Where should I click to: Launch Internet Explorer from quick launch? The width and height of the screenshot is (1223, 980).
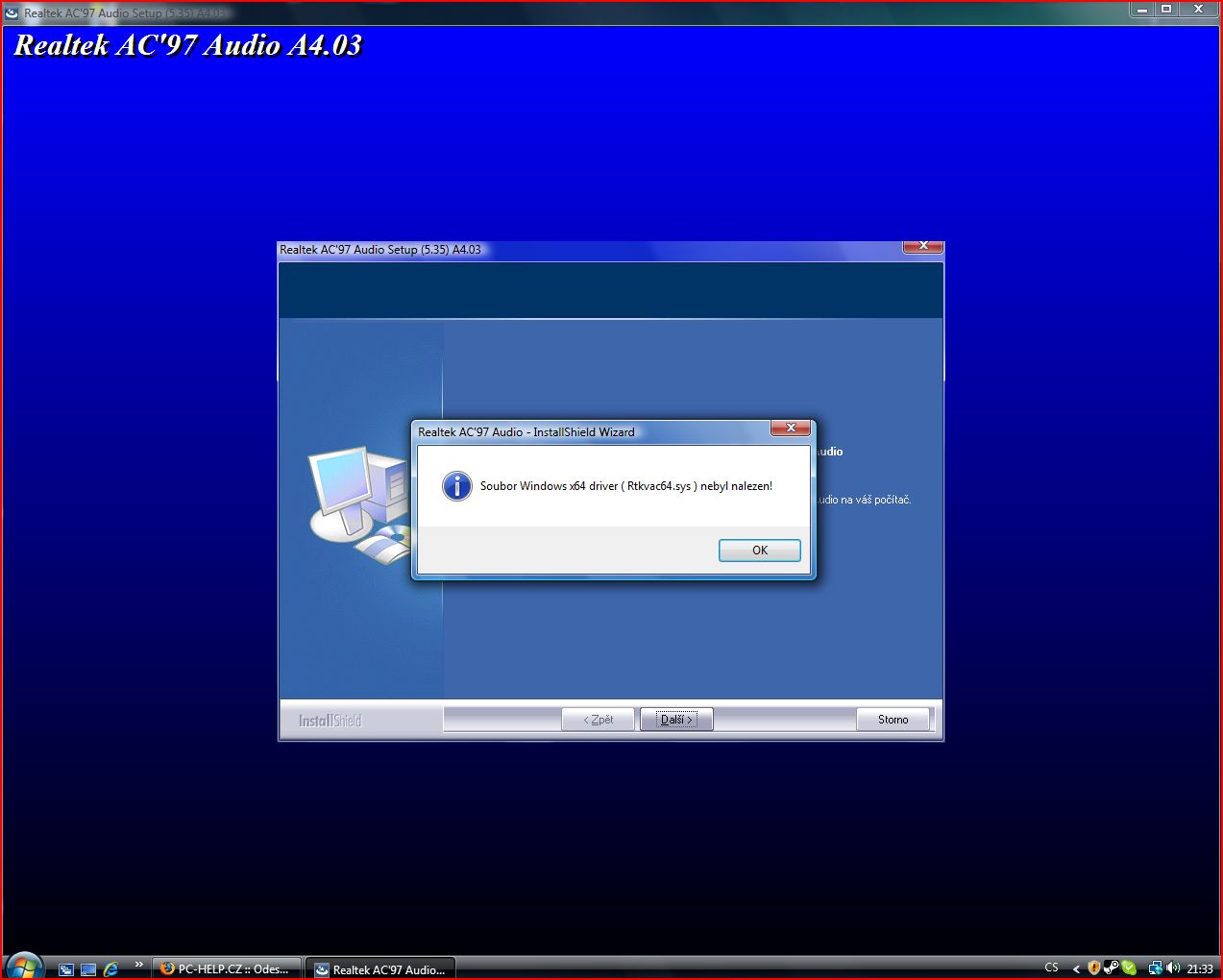[x=111, y=969]
